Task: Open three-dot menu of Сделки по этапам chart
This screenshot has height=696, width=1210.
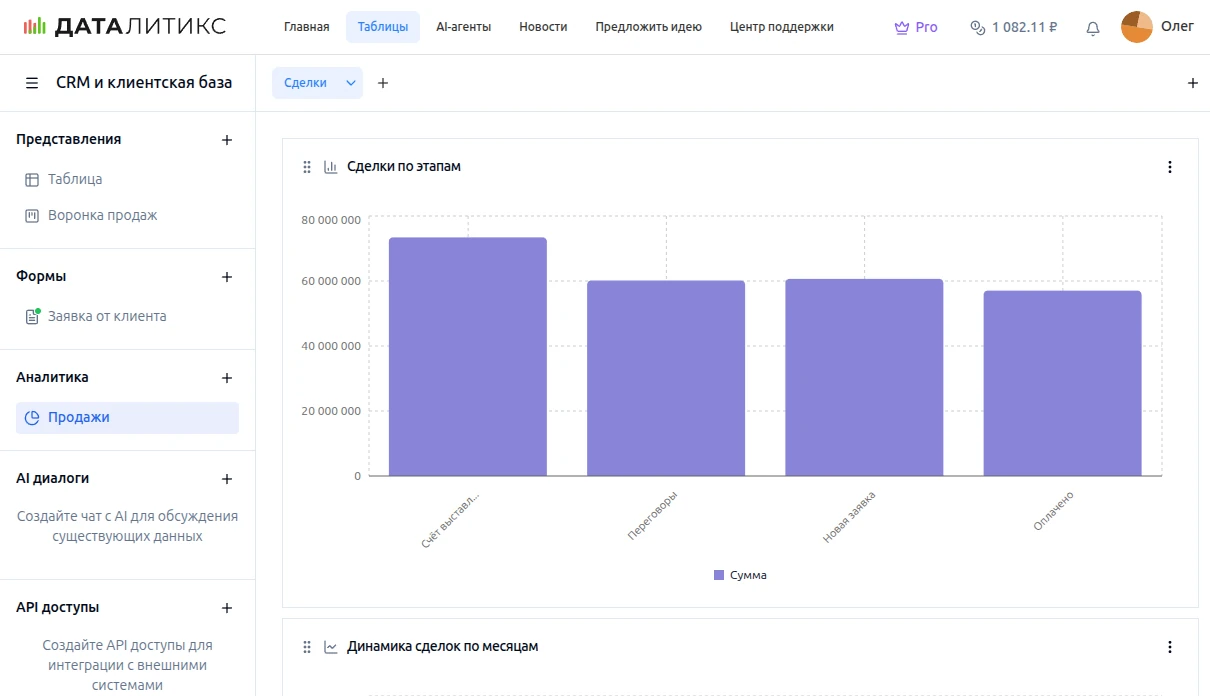Action: (x=1170, y=167)
